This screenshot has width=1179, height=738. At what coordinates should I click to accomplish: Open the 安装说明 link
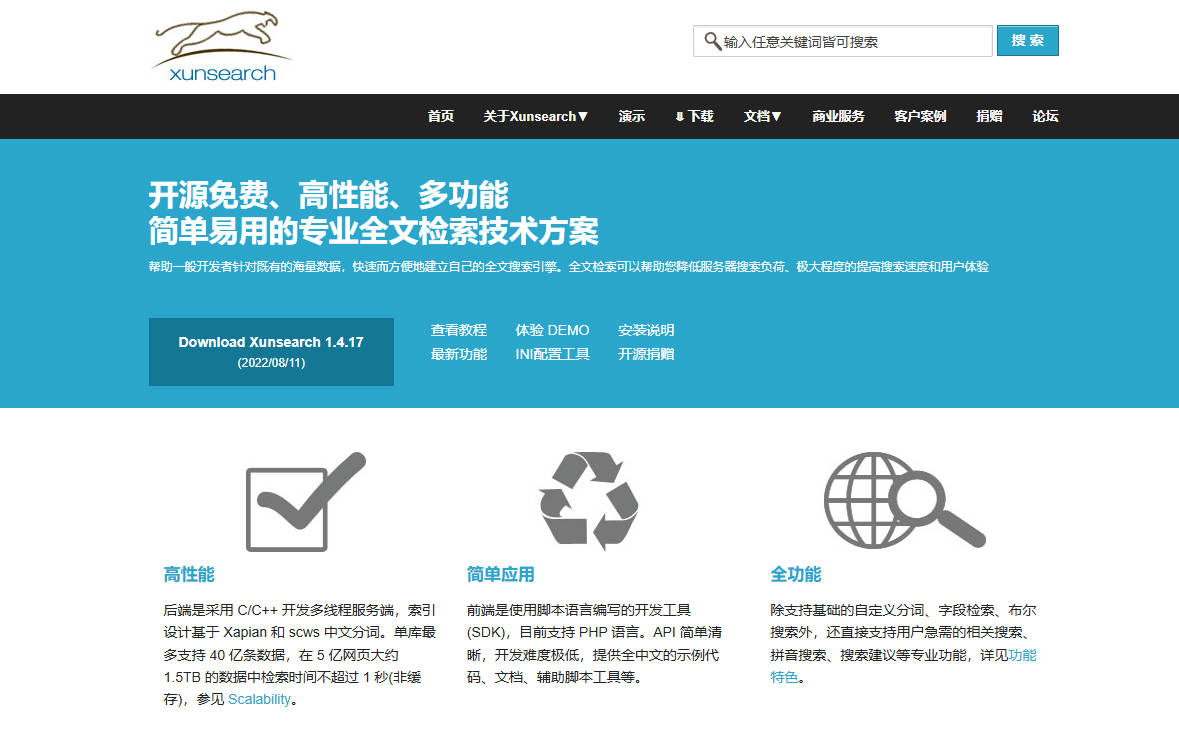[x=646, y=330]
